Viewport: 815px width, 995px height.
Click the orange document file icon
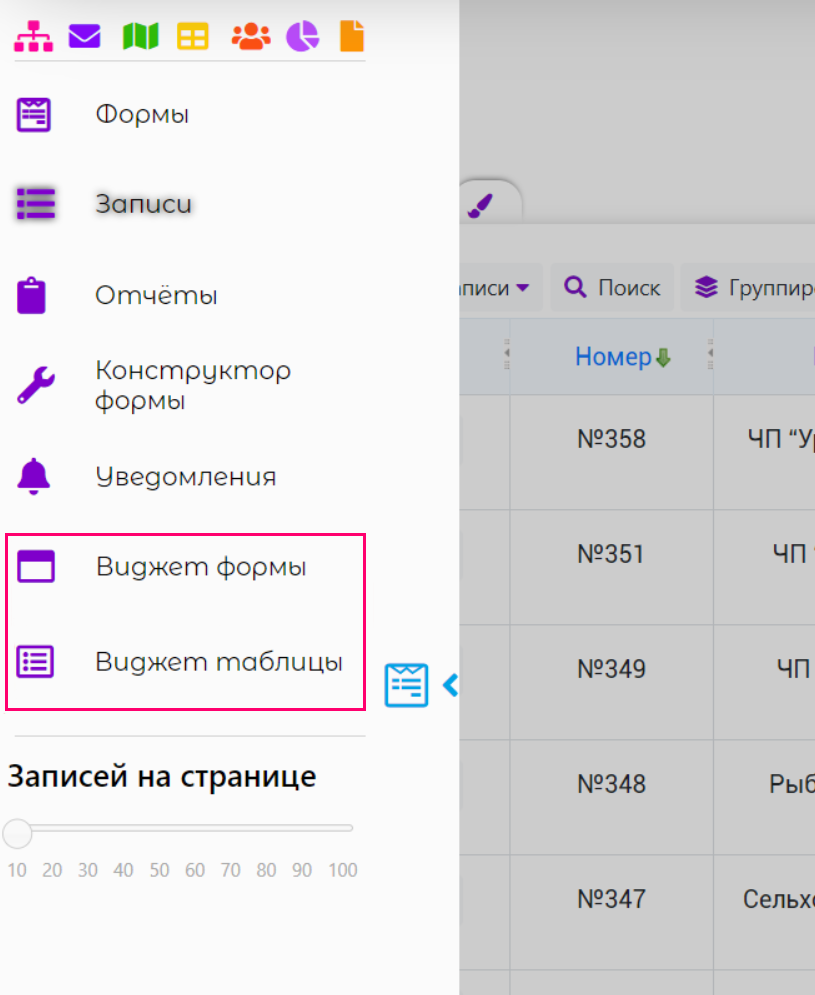click(352, 37)
